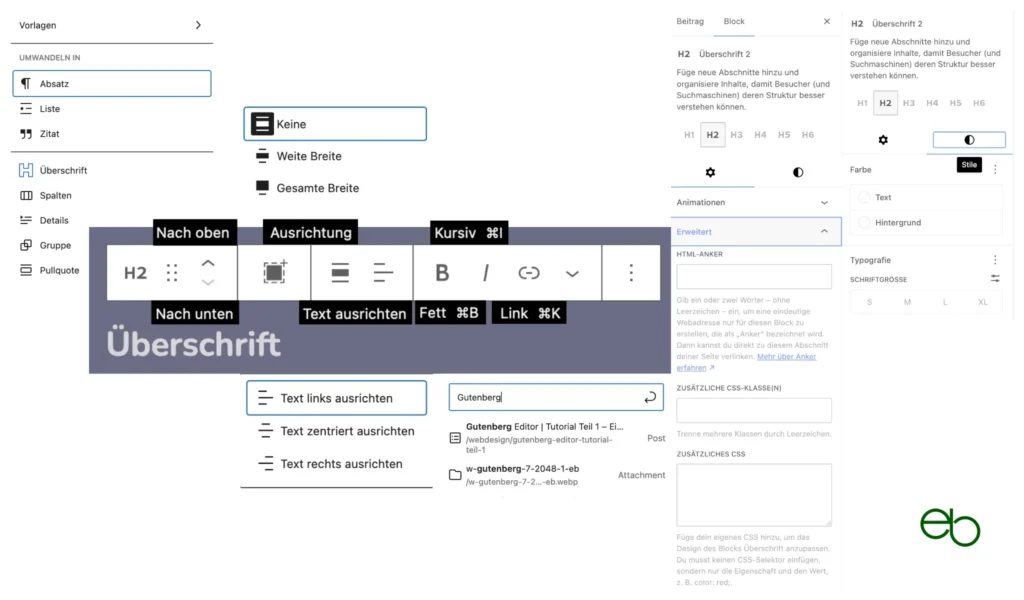
Task: Click the Überschrift heading text block
Action: pyautogui.click(x=193, y=343)
